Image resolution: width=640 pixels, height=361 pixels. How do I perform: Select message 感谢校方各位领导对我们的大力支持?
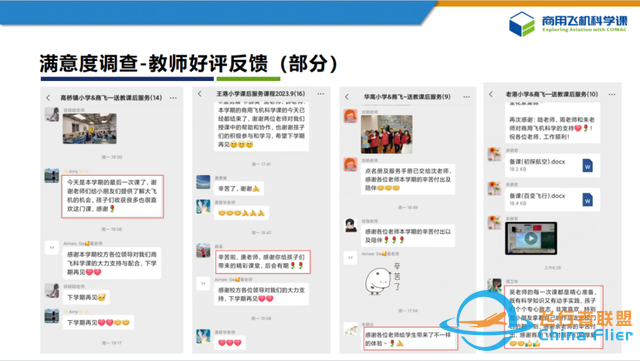click(x=261, y=294)
